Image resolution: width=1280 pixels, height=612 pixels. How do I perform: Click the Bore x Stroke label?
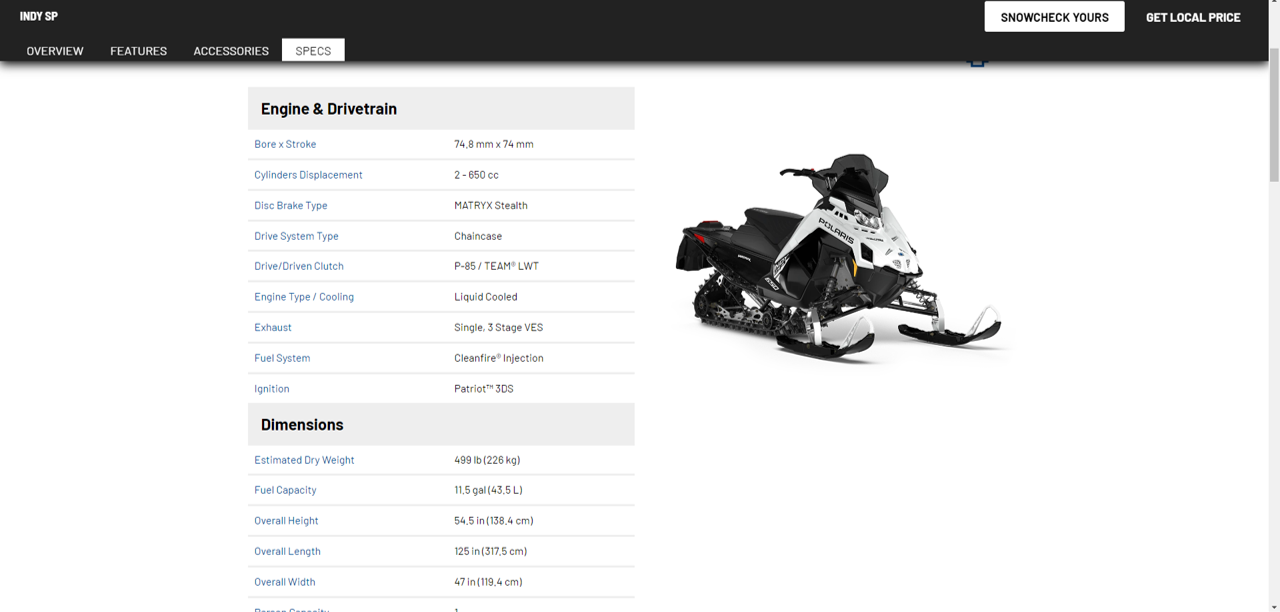(285, 144)
